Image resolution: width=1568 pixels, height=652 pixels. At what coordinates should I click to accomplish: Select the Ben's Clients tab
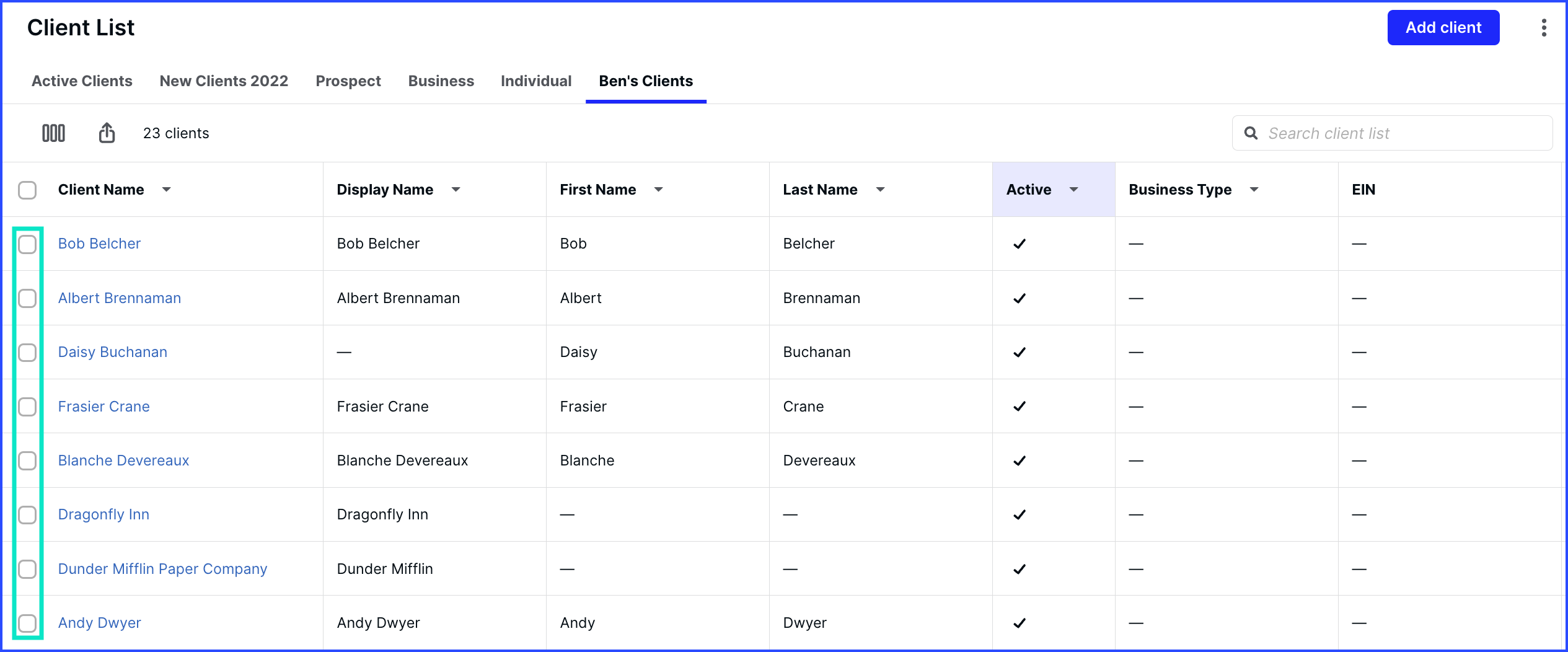[x=646, y=81]
